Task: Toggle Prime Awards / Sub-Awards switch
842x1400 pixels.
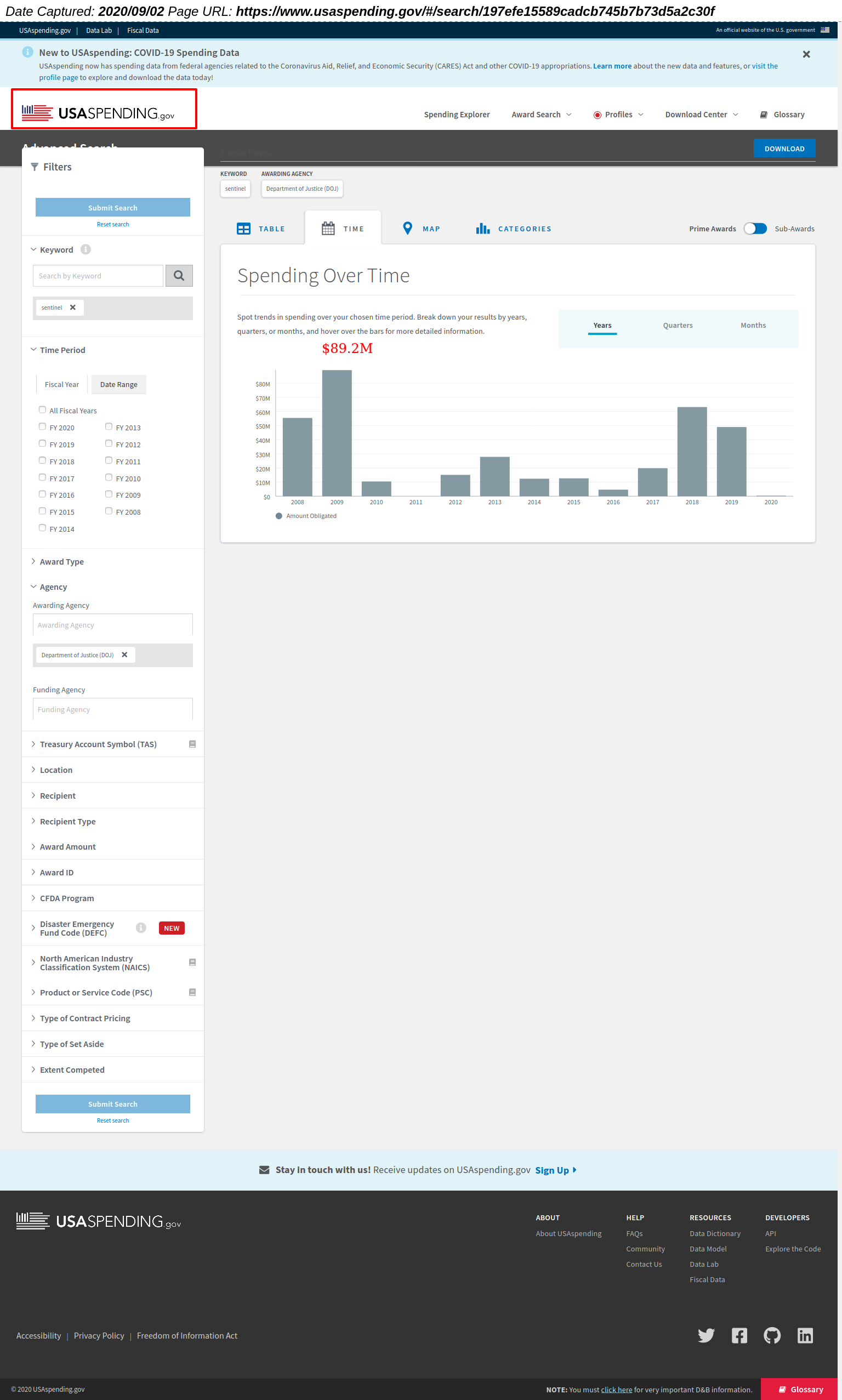Action: click(x=755, y=229)
